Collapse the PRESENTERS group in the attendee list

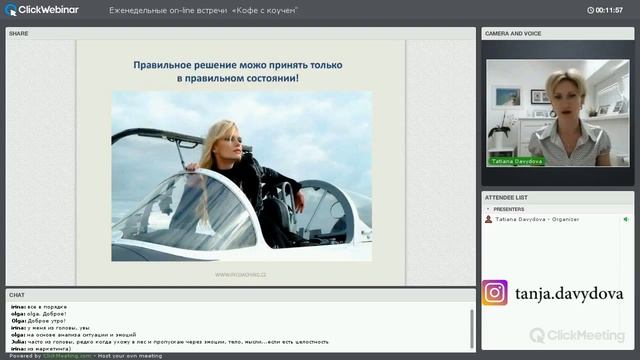tap(488, 209)
